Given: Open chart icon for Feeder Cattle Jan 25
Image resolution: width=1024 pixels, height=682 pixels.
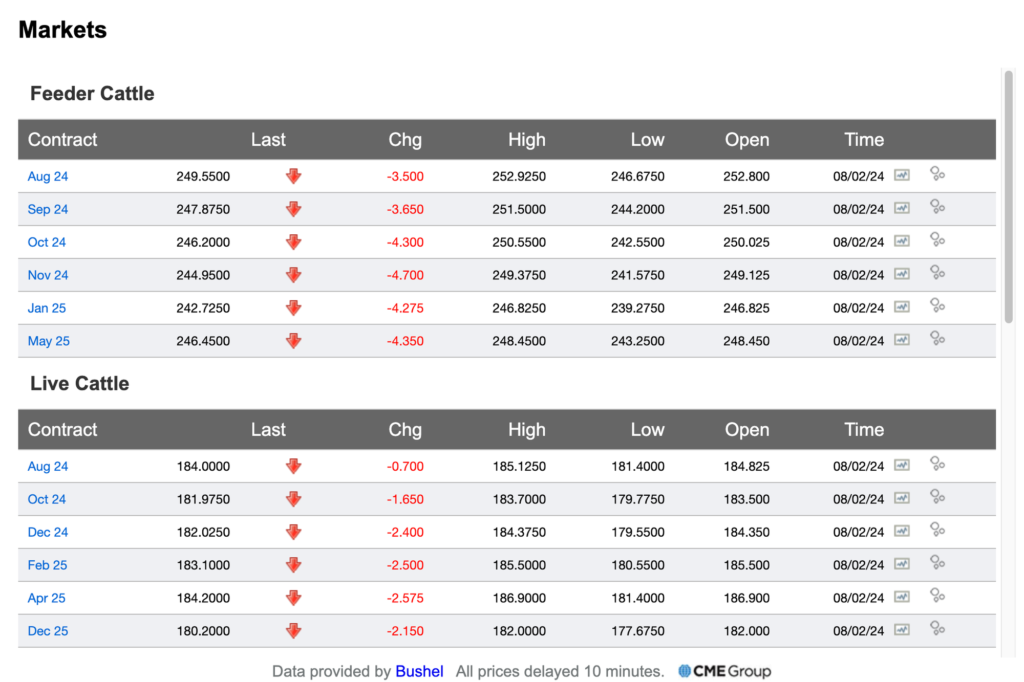Looking at the screenshot, I should 902,306.
